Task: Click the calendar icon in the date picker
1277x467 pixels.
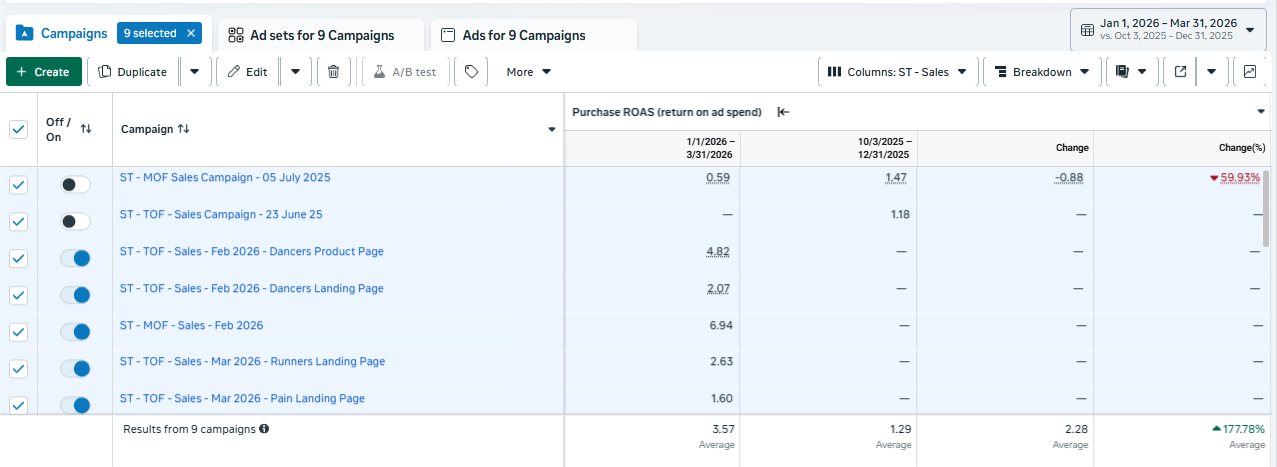Action: tap(1087, 30)
